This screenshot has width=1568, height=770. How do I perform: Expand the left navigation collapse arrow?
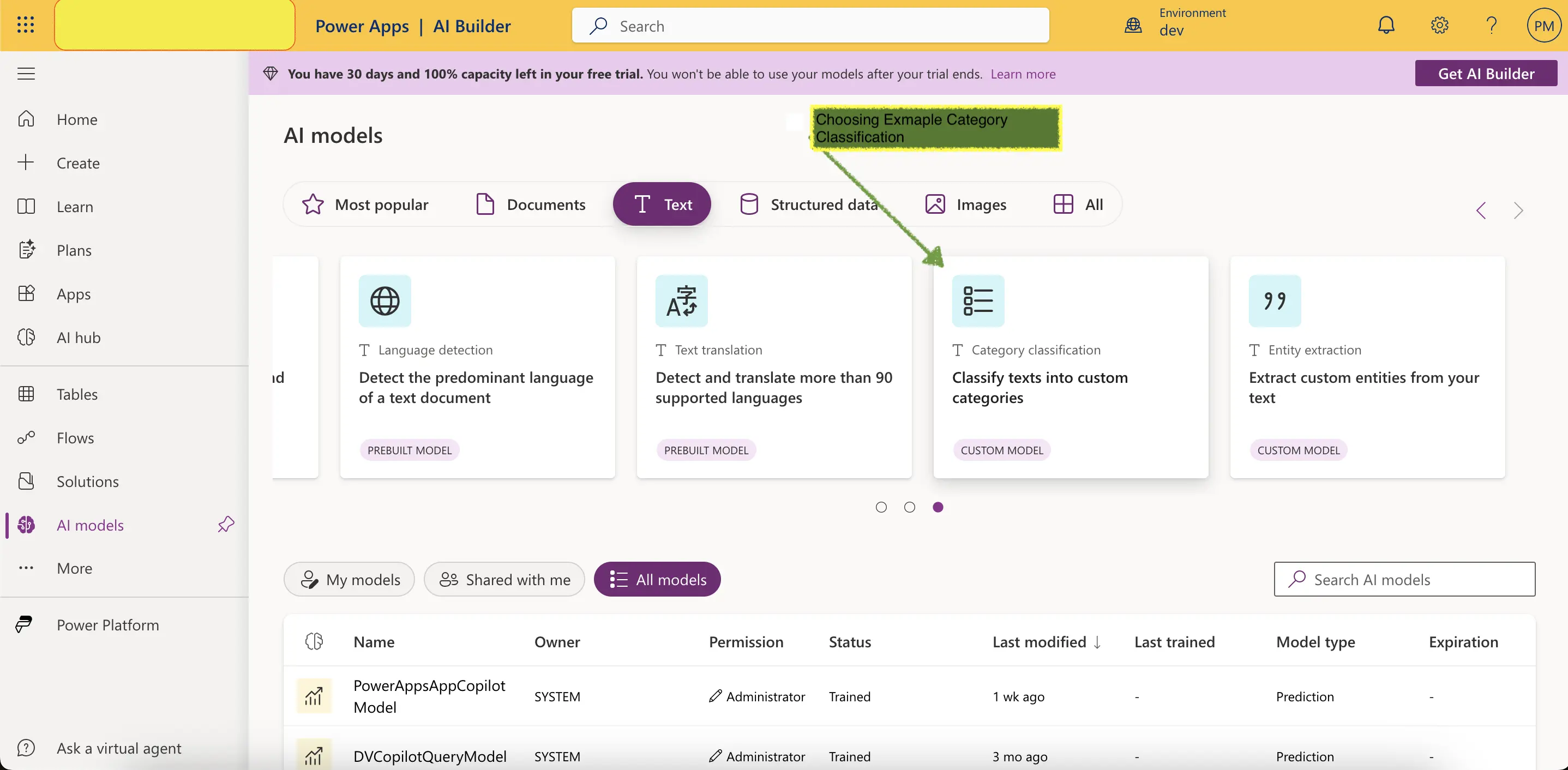(26, 72)
